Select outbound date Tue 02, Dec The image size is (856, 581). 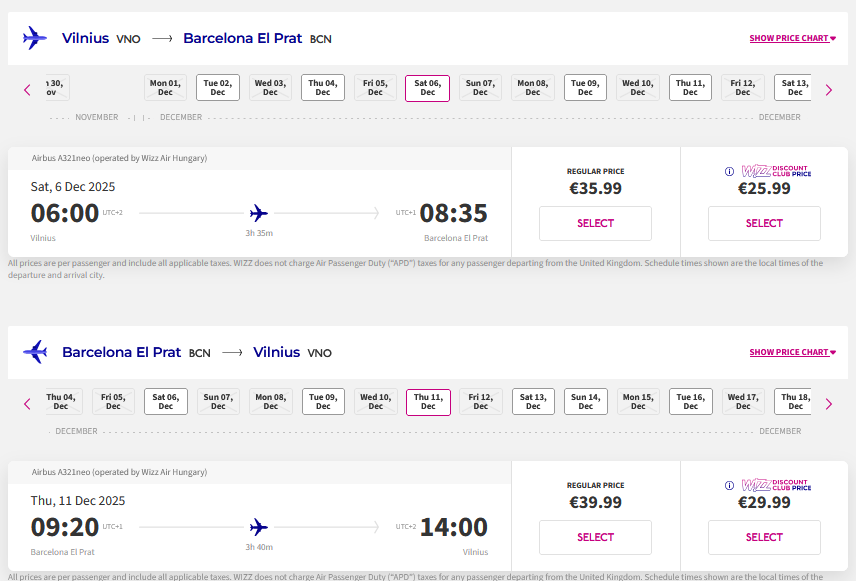[218, 88]
